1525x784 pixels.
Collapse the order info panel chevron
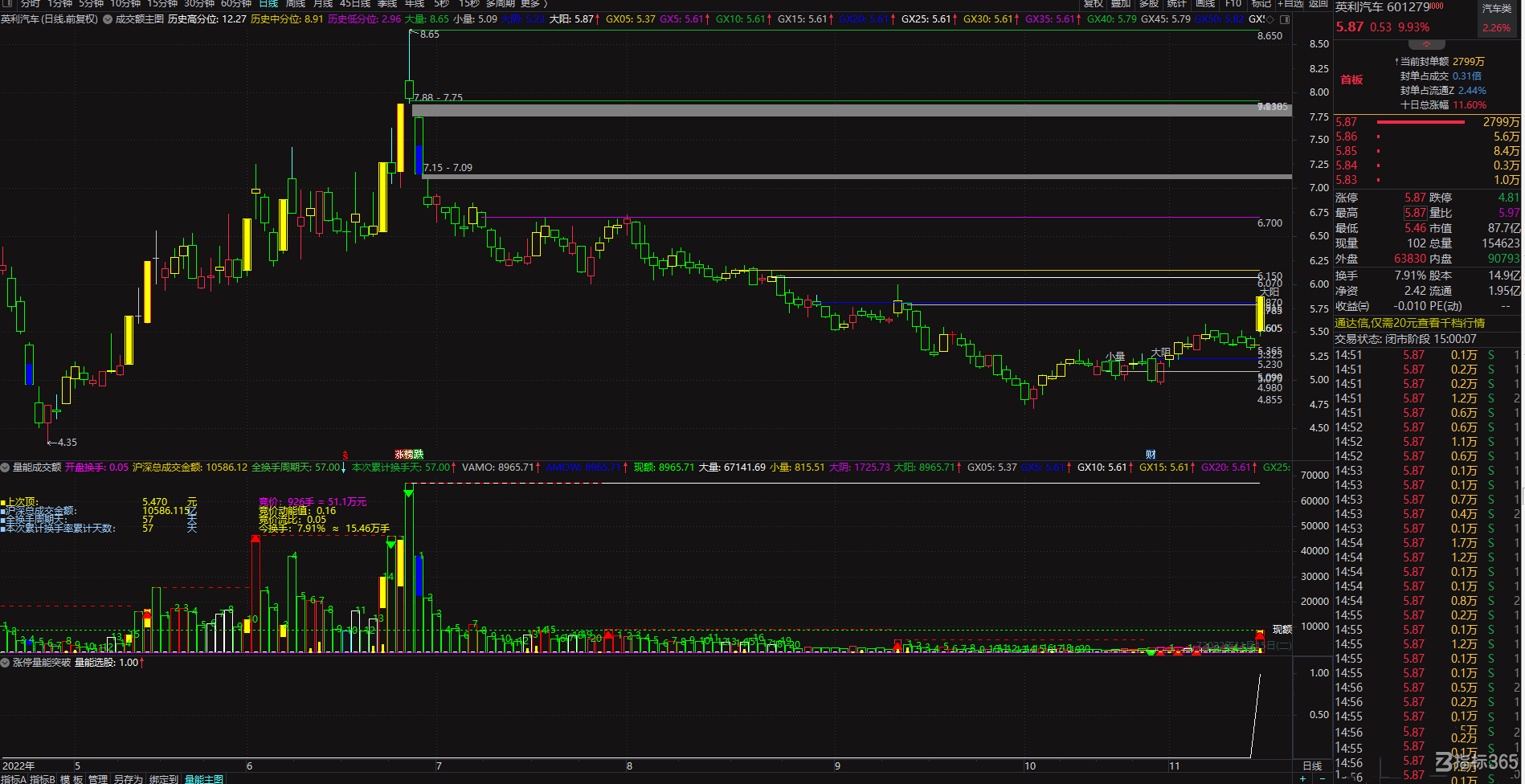[x=1426, y=44]
